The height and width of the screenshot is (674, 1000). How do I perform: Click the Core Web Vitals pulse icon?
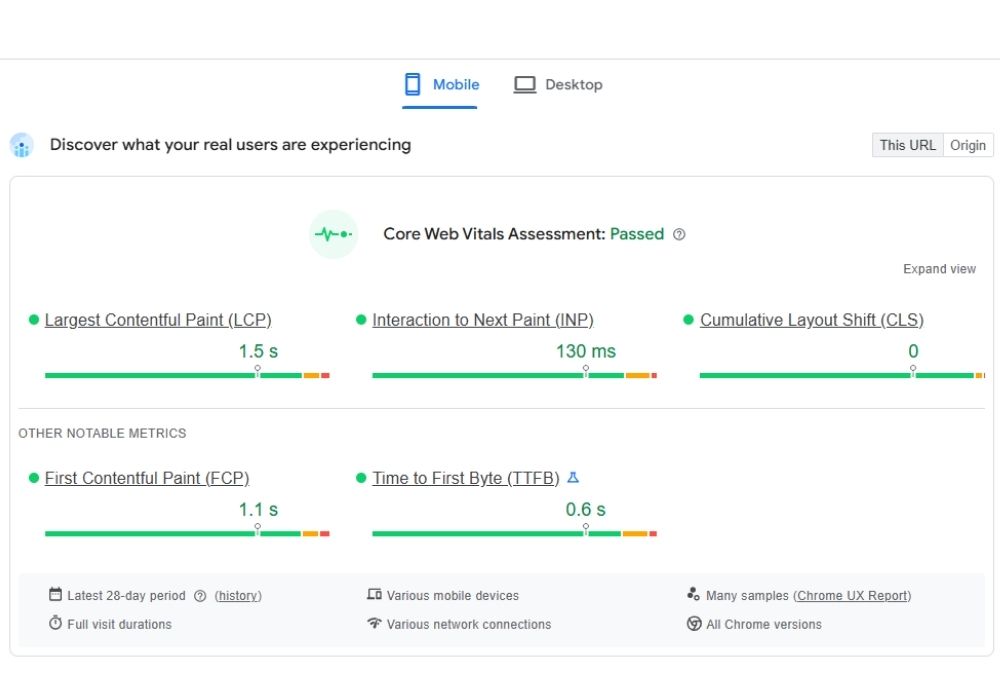333,234
